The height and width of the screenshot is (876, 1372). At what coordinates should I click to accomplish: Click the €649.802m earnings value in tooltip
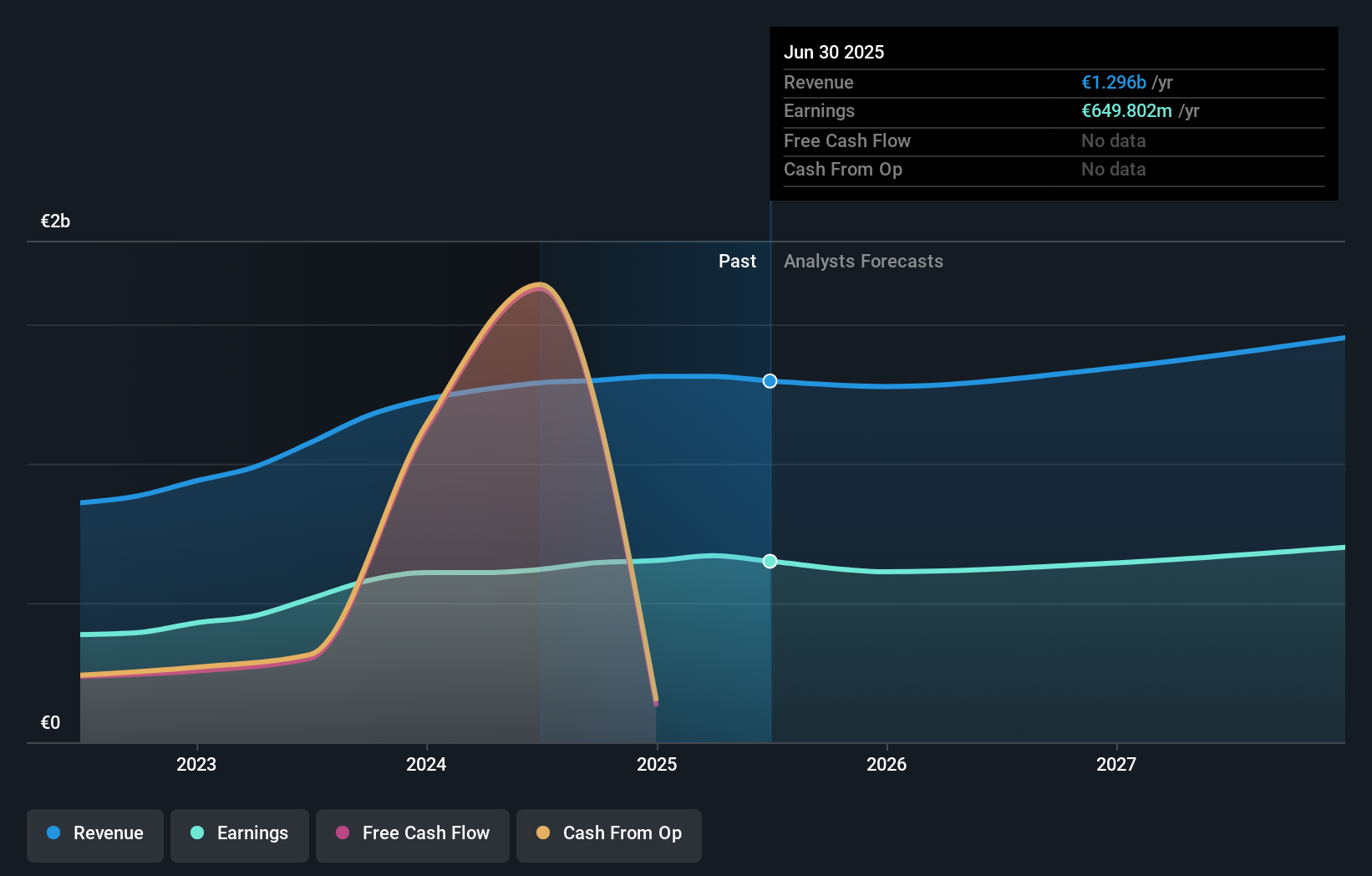pyautogui.click(x=1126, y=111)
